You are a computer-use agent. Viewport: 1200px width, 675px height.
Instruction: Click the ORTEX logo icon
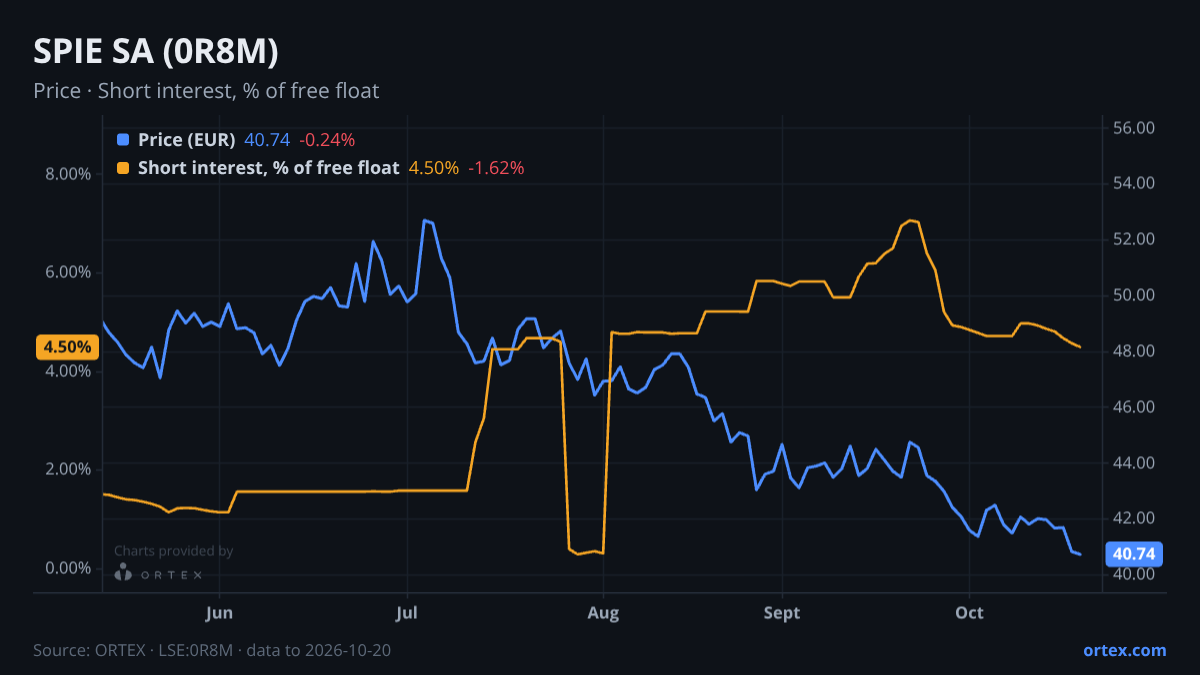tap(123, 573)
